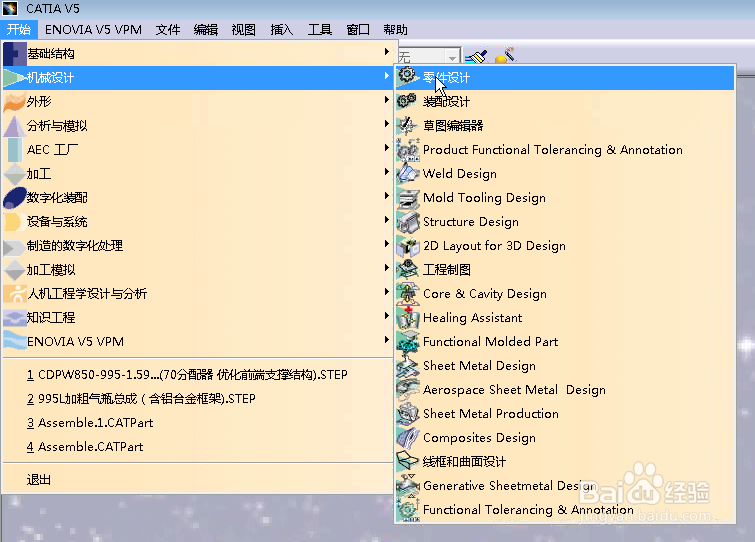Expand the 设备与系统 submenu arrow

pyautogui.click(x=387, y=219)
